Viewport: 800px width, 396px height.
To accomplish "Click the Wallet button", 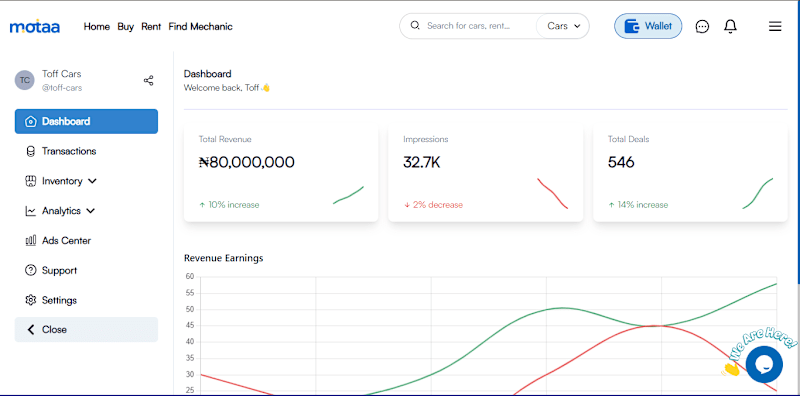I will tap(648, 26).
